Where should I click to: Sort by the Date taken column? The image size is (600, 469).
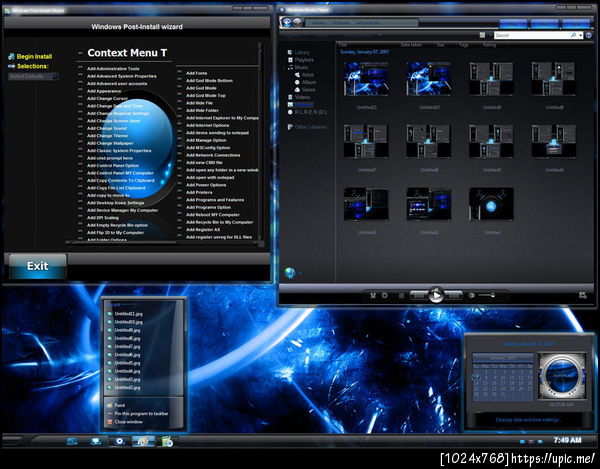point(411,45)
